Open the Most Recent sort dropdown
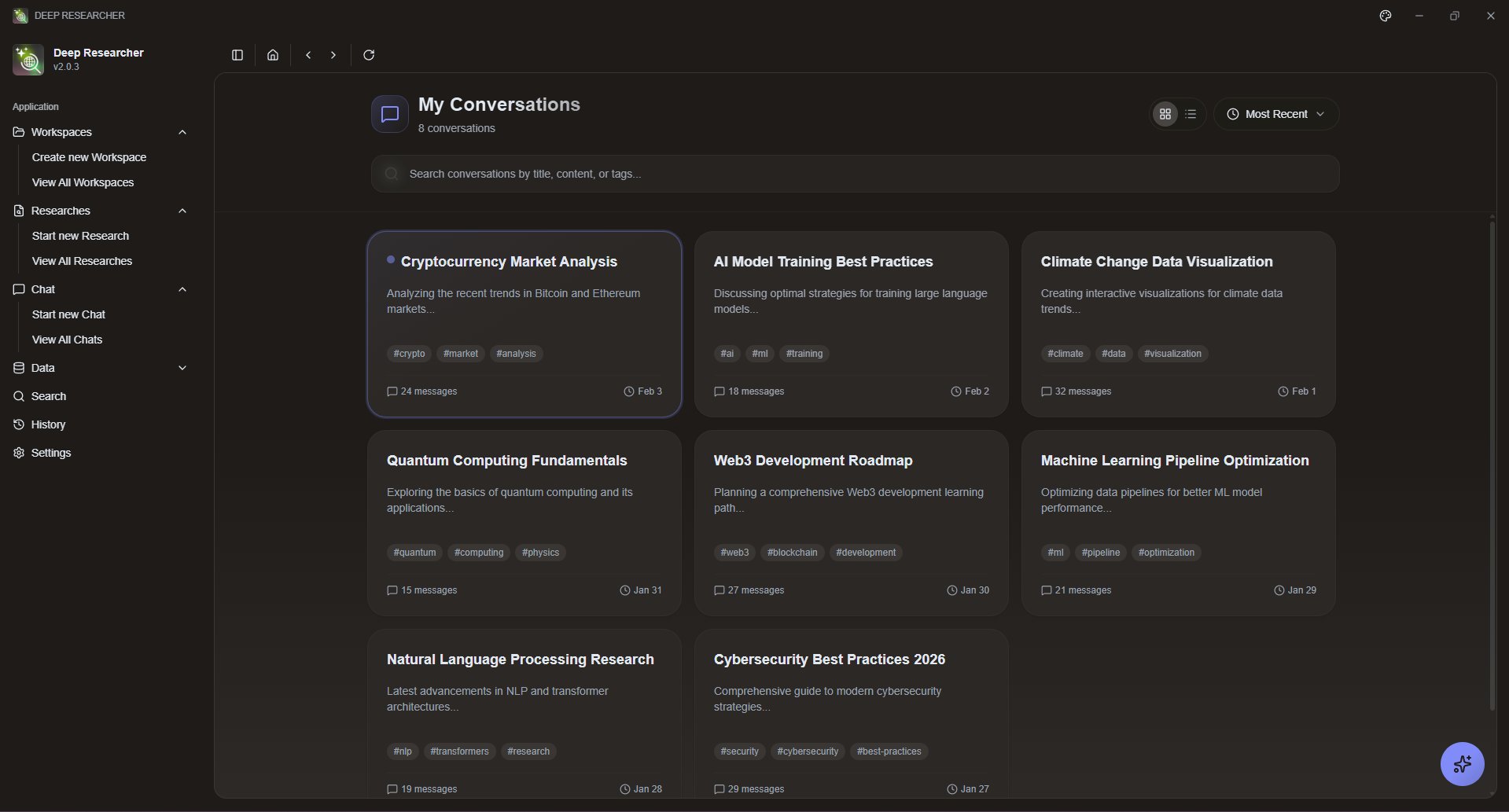Viewport: 1509px width, 812px height. click(1275, 114)
